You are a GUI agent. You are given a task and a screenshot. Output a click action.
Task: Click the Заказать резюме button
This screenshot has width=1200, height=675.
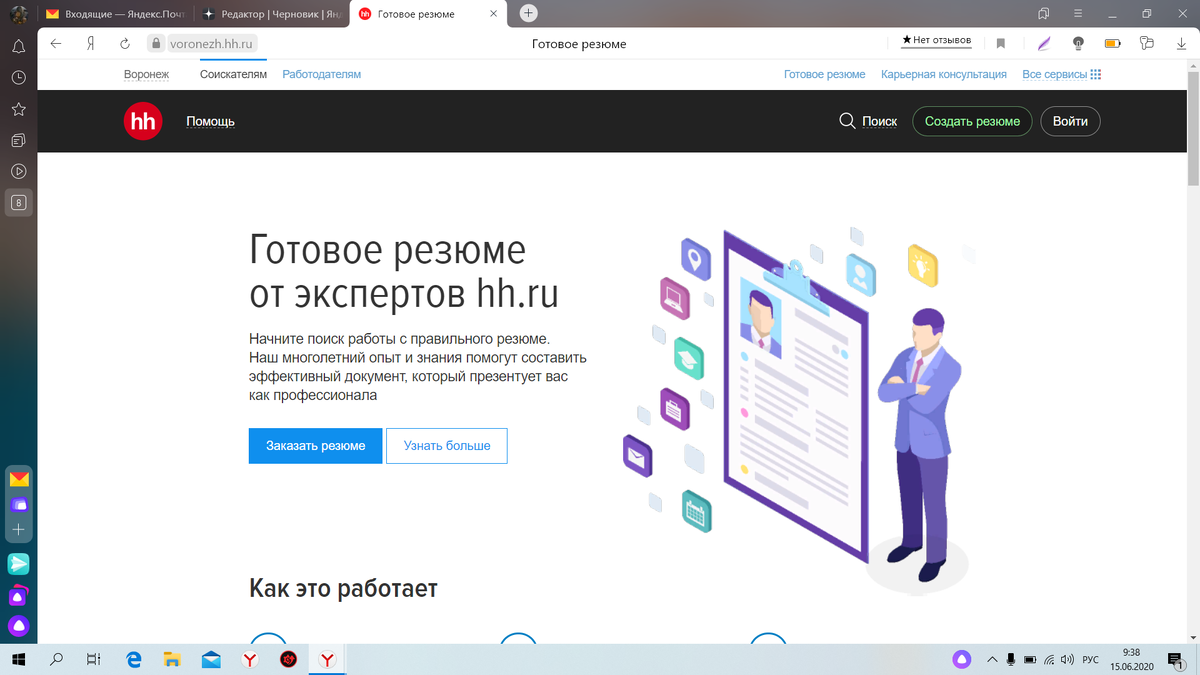click(315, 446)
